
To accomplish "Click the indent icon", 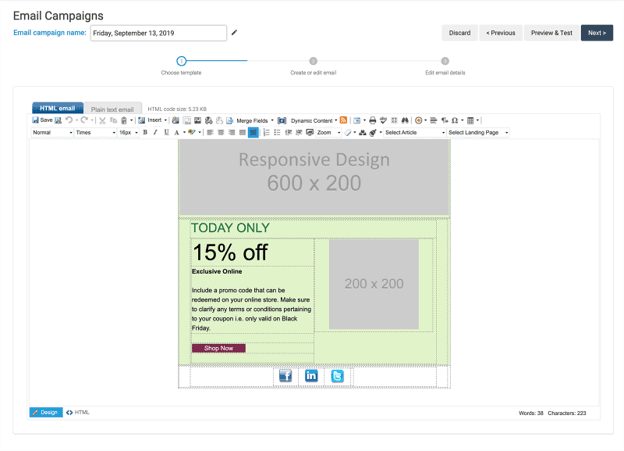I will pos(299,133).
